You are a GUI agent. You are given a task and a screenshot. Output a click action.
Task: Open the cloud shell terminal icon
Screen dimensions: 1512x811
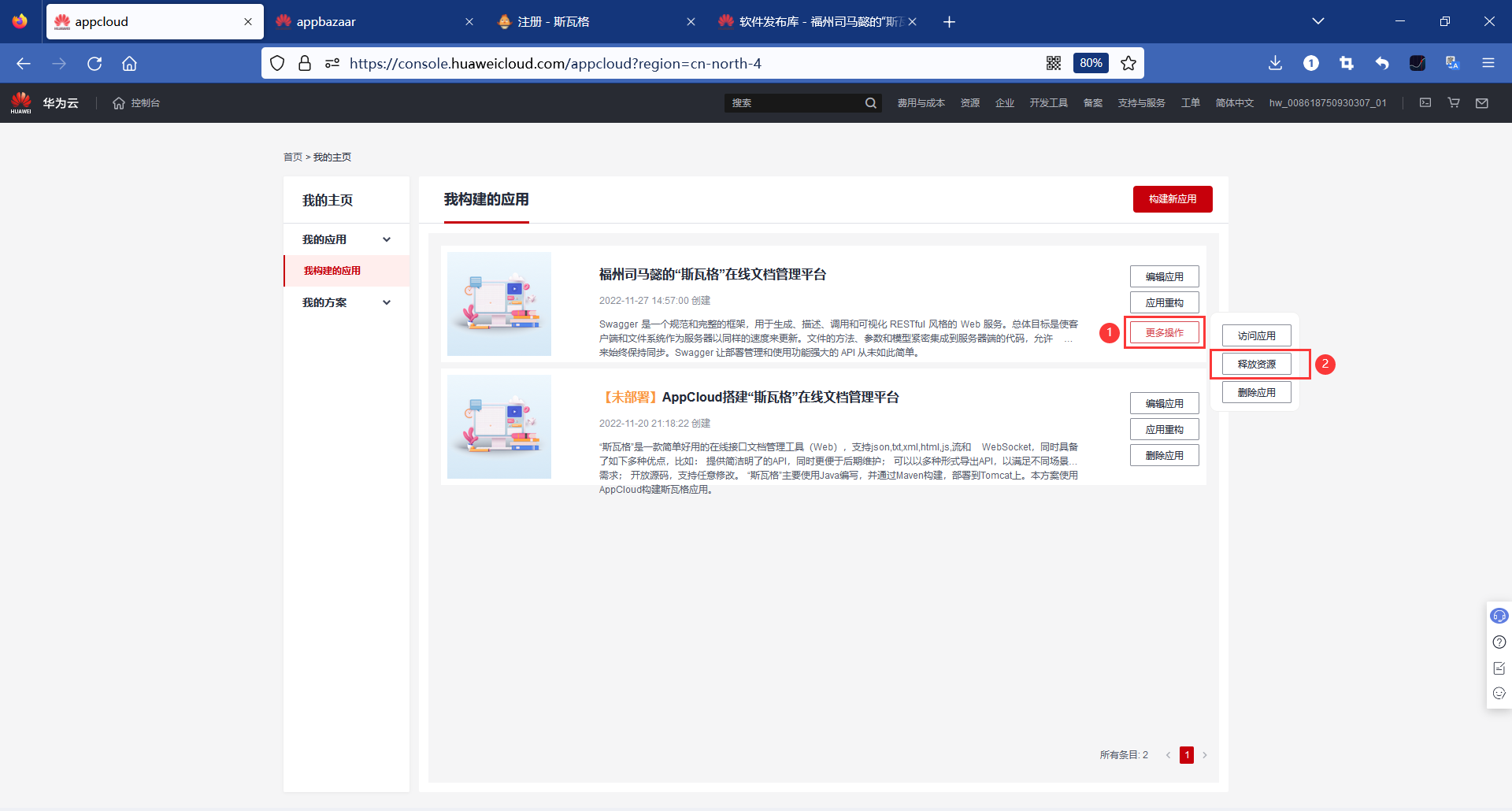(1425, 103)
